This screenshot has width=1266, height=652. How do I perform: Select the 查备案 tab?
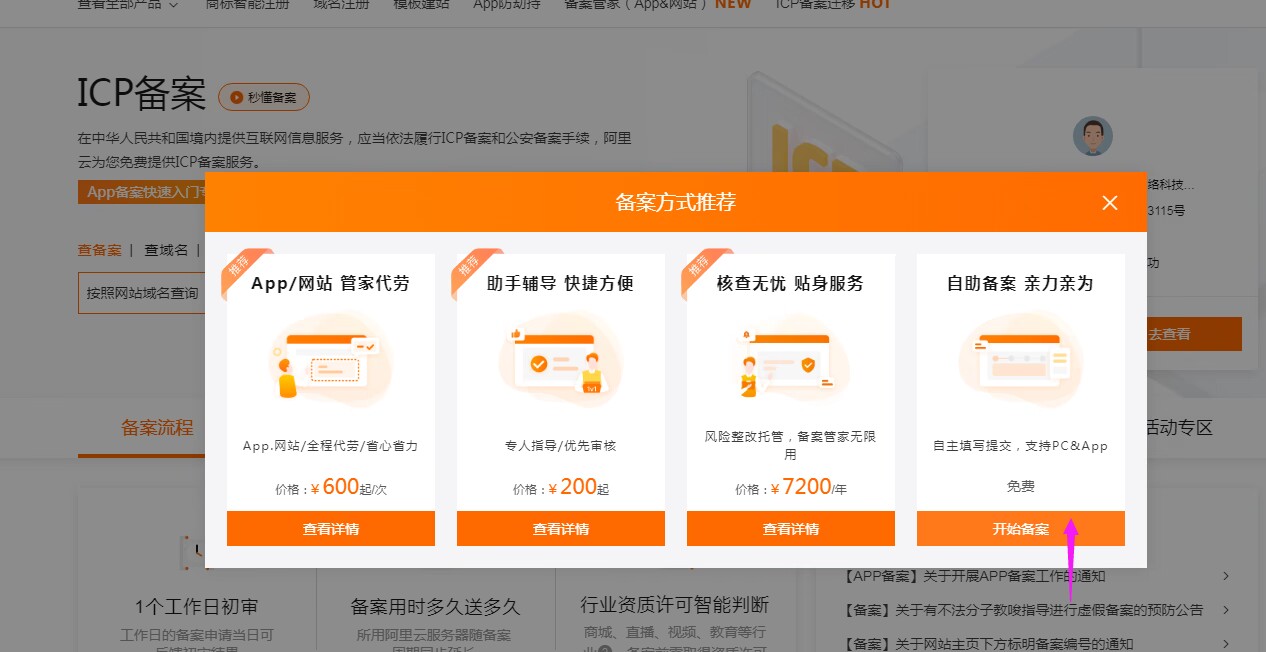pyautogui.click(x=99, y=250)
